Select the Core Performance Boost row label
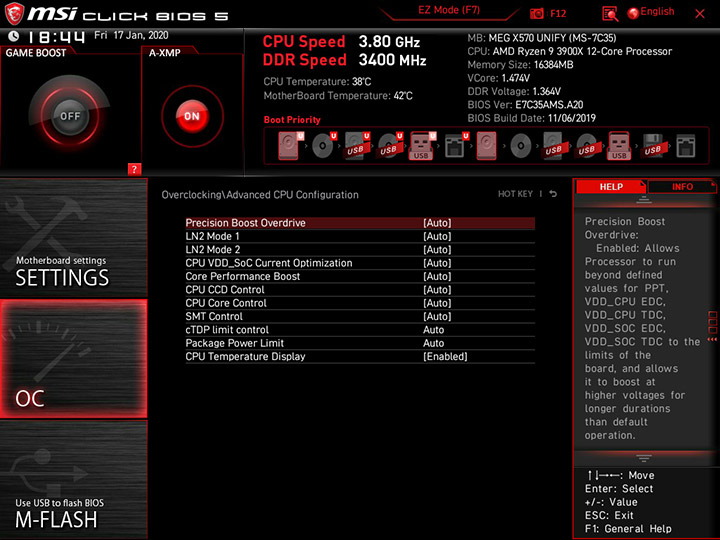The image size is (720, 540). click(242, 276)
